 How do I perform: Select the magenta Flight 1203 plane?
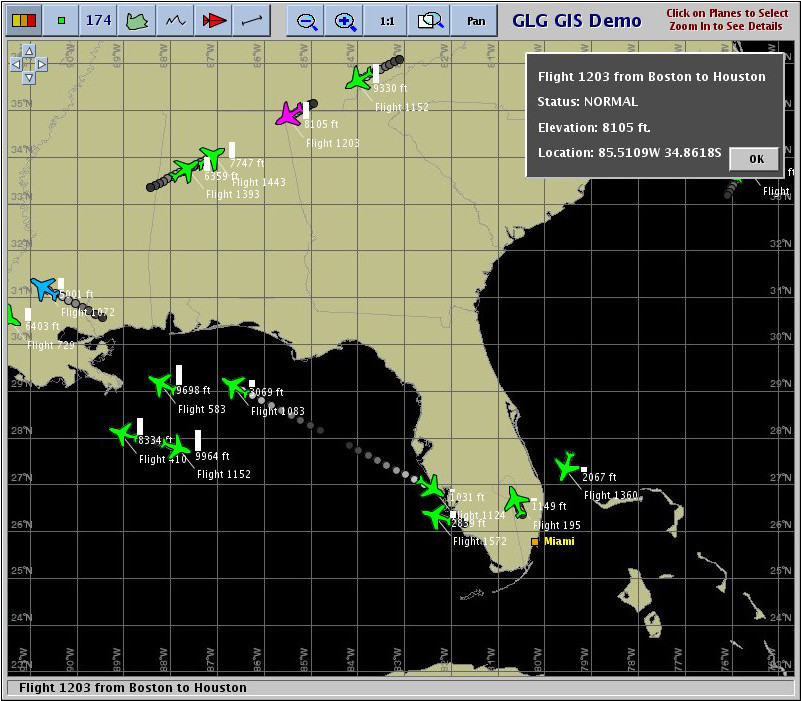289,113
